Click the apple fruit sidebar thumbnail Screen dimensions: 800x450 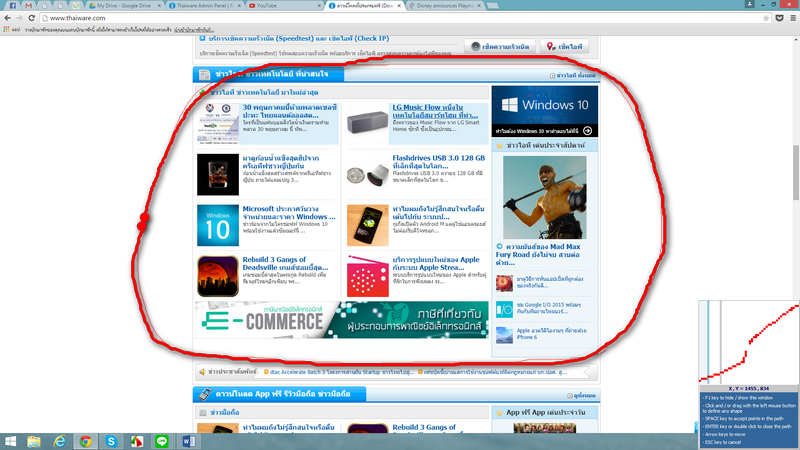(x=504, y=283)
